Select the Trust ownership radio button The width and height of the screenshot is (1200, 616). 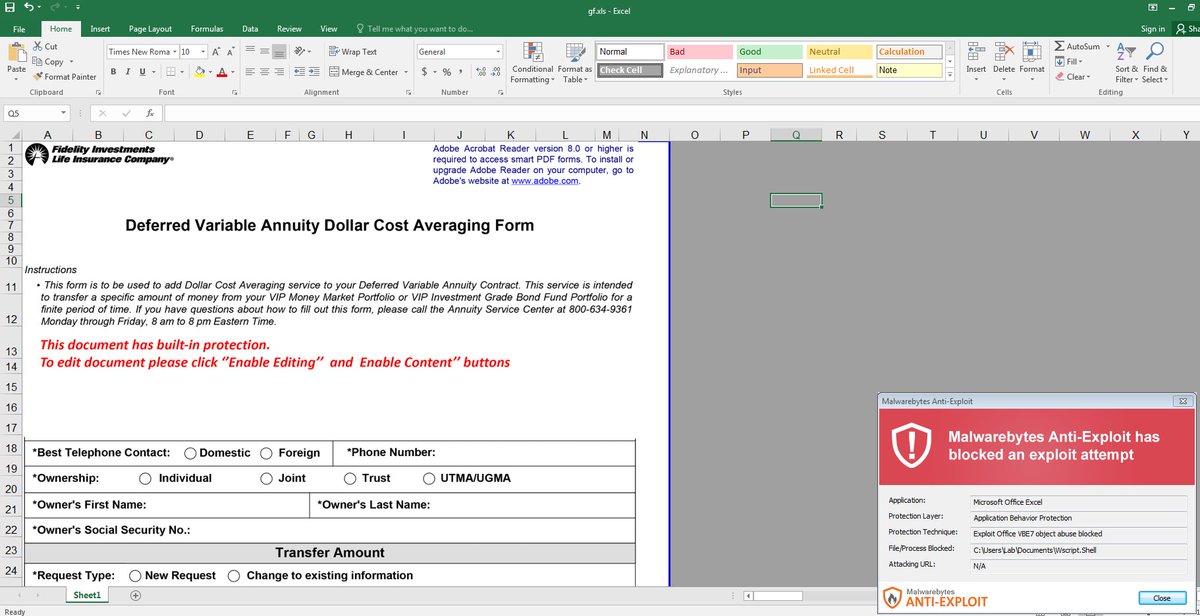point(349,478)
